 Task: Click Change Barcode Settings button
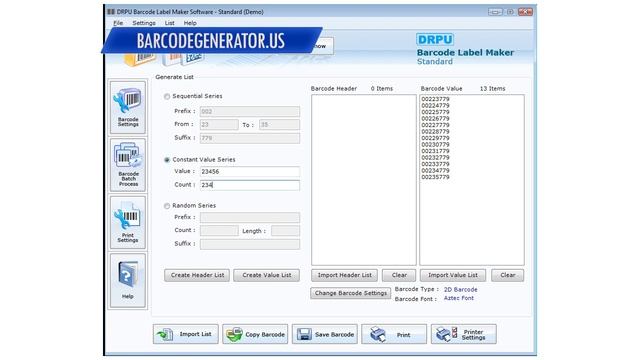coord(351,293)
